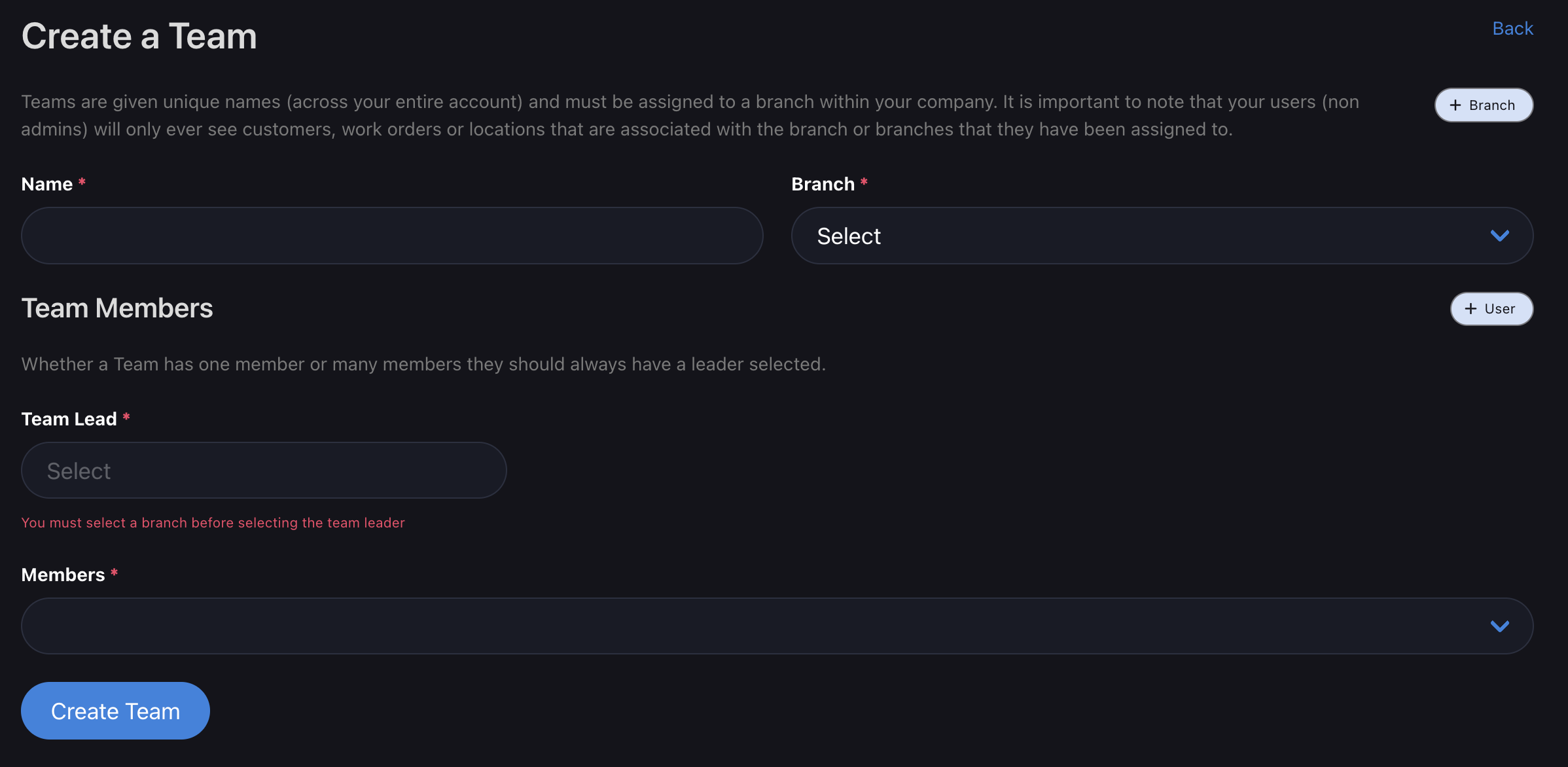The height and width of the screenshot is (767, 1568).
Task: Go back using the Back link
Action: coord(1512,29)
